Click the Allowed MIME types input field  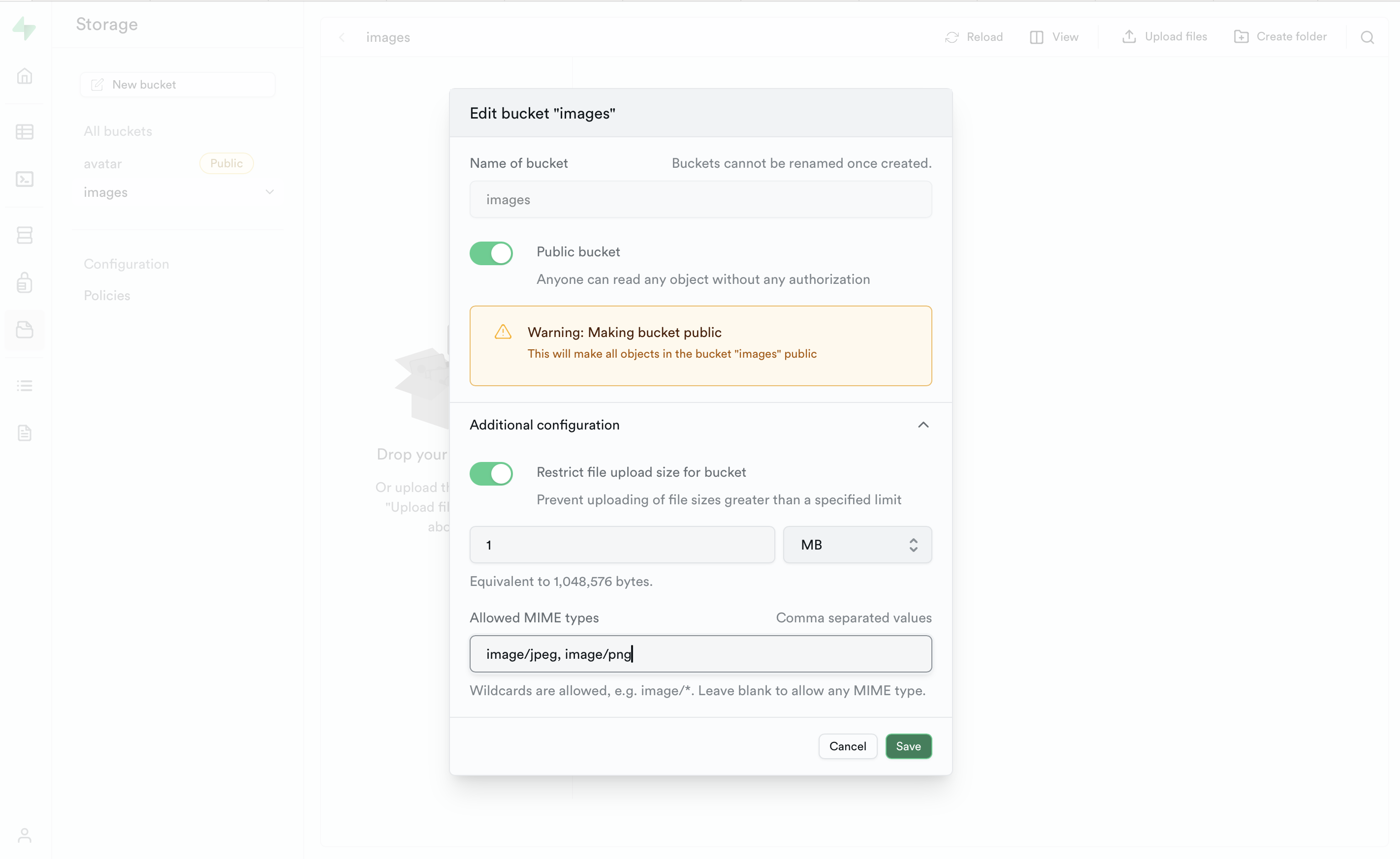pos(700,654)
